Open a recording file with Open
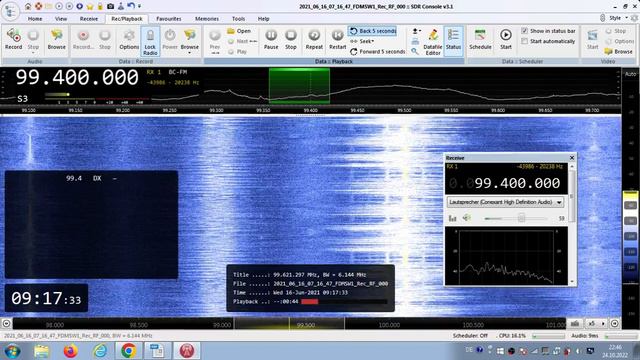 [x=239, y=31]
